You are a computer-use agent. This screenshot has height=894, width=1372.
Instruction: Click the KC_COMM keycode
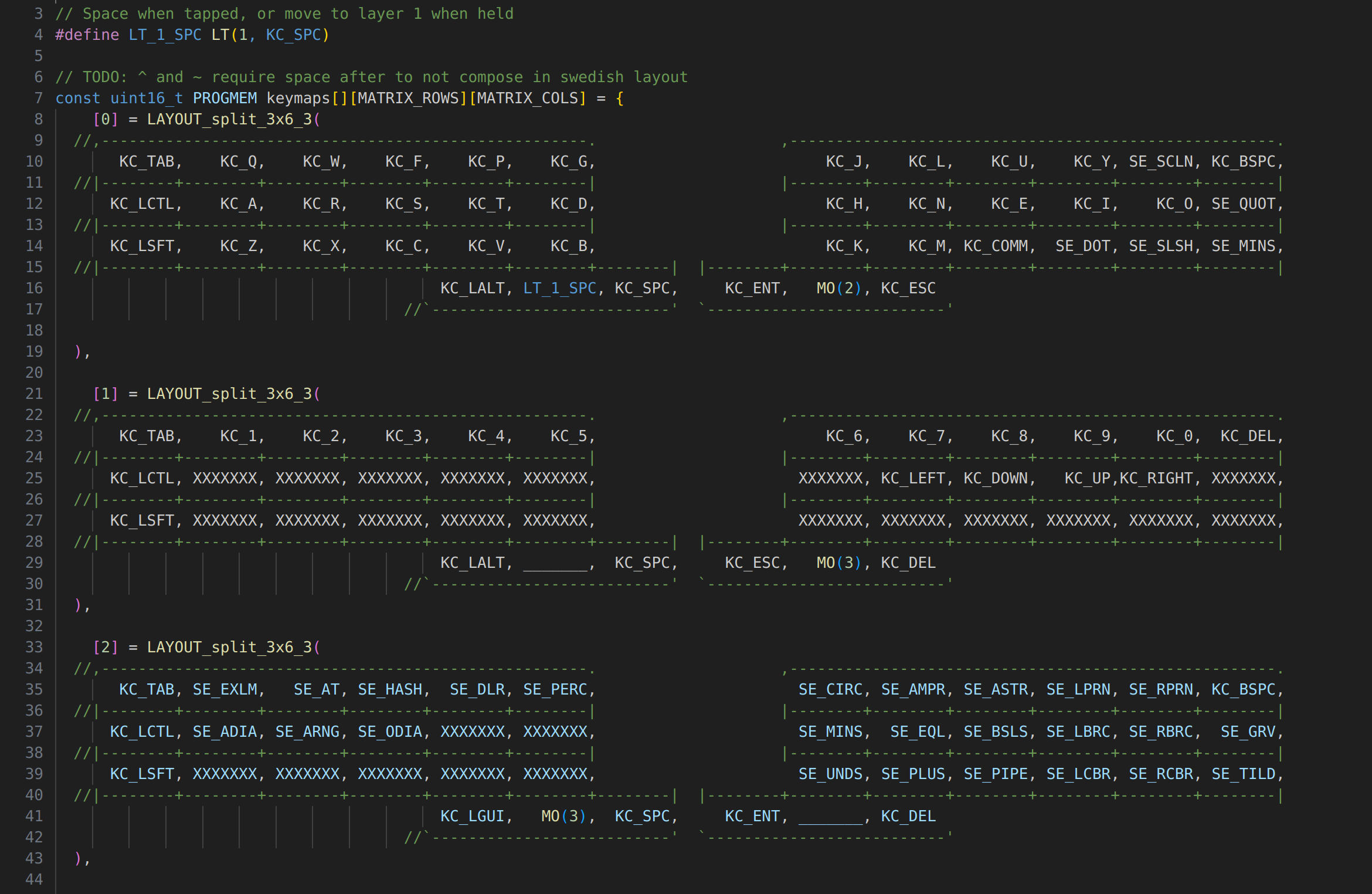pos(996,246)
